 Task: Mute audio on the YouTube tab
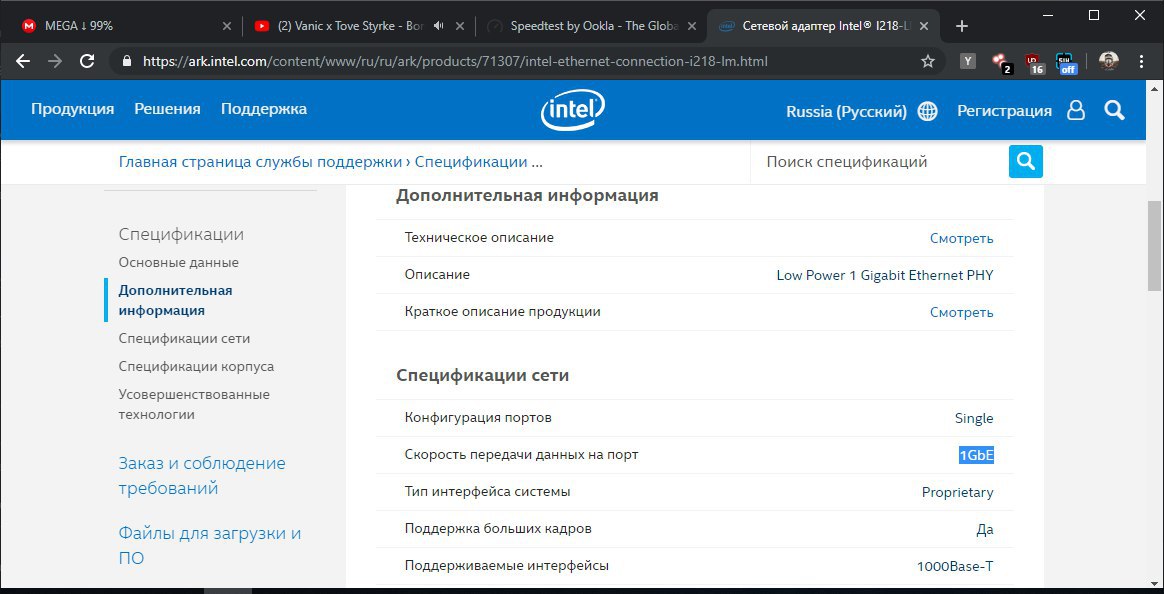[x=439, y=26]
